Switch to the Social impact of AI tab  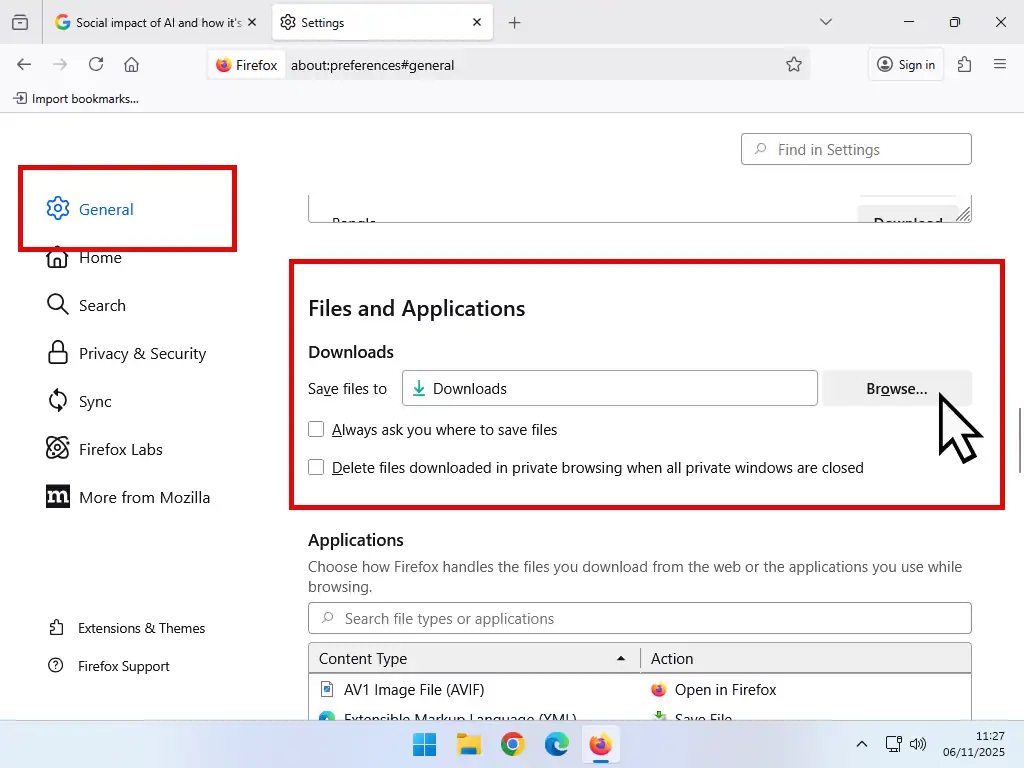(x=150, y=21)
